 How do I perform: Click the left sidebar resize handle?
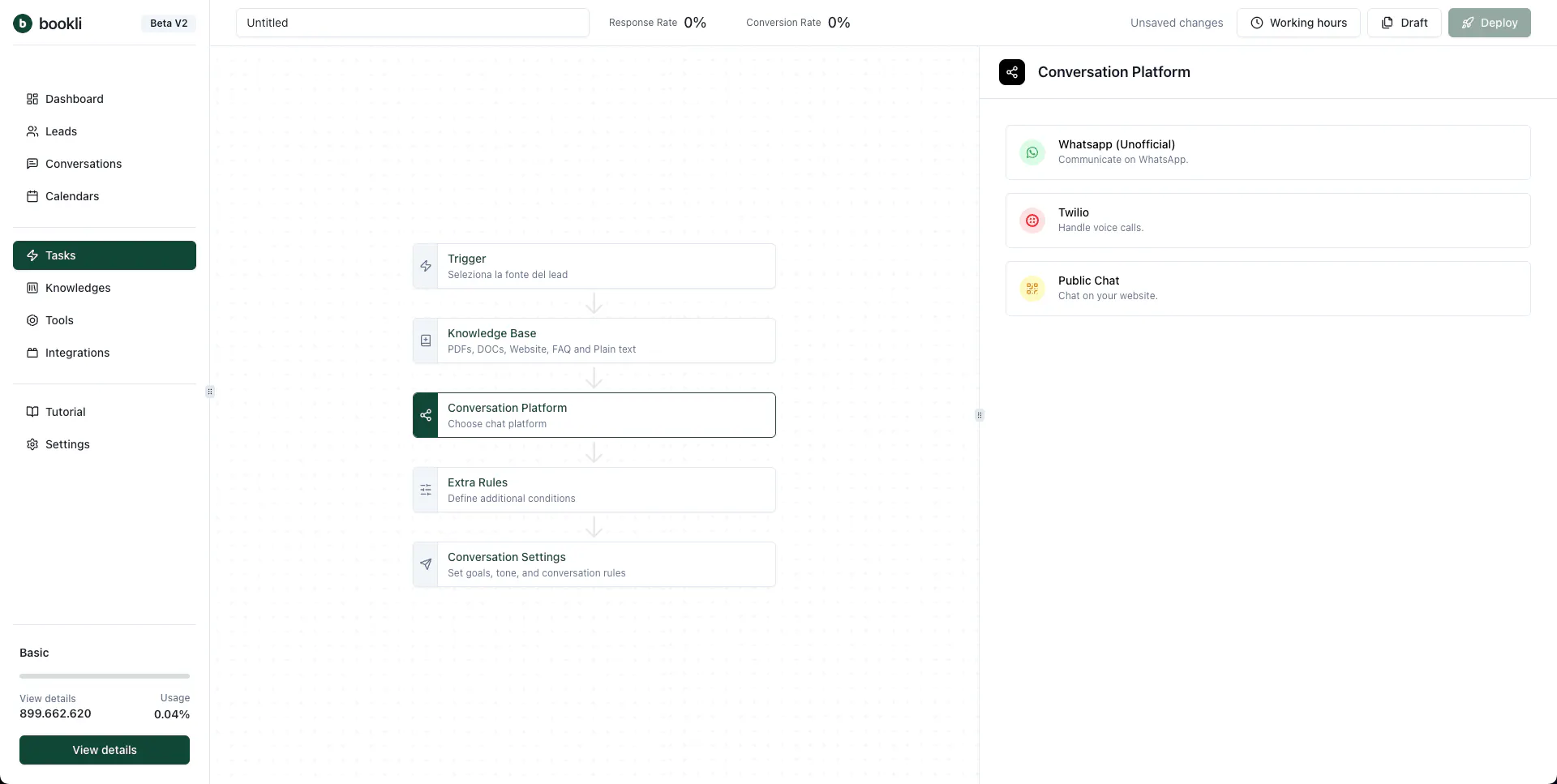pos(210,392)
